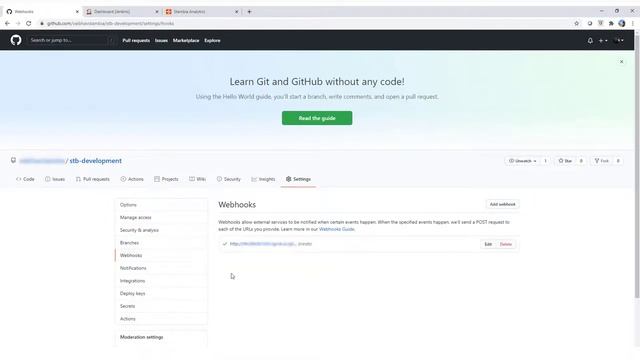
Task: Switch to the Security tab
Action: (229, 179)
